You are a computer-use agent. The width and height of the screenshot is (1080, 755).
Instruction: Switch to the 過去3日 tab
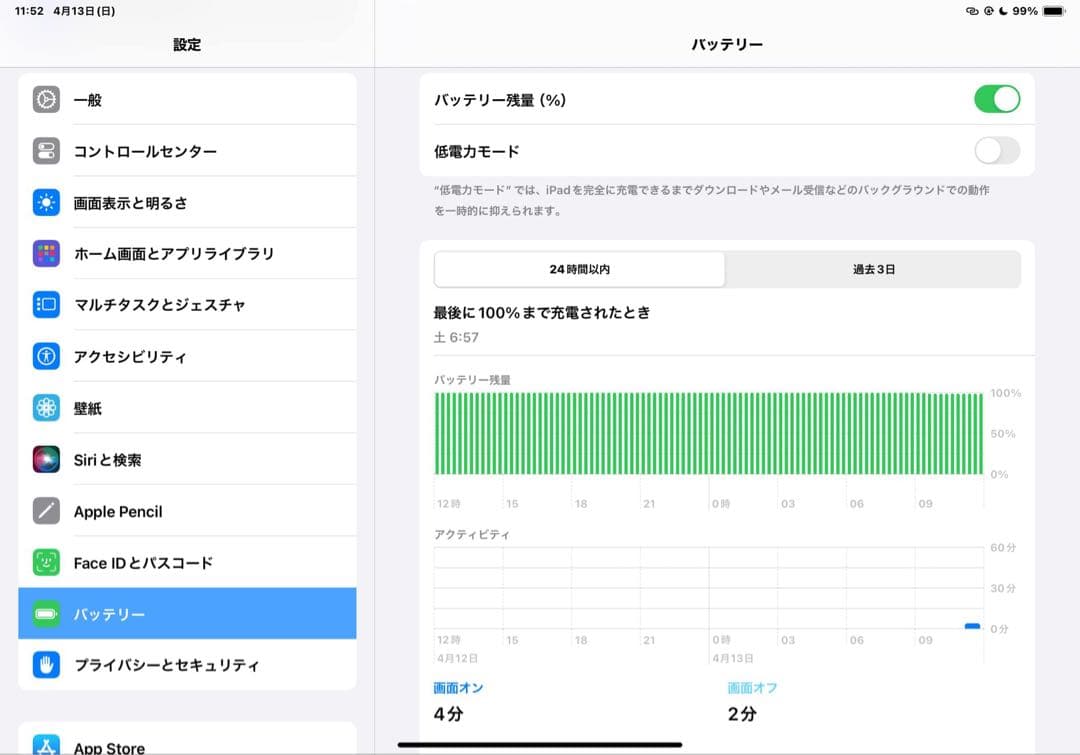pyautogui.click(x=871, y=268)
